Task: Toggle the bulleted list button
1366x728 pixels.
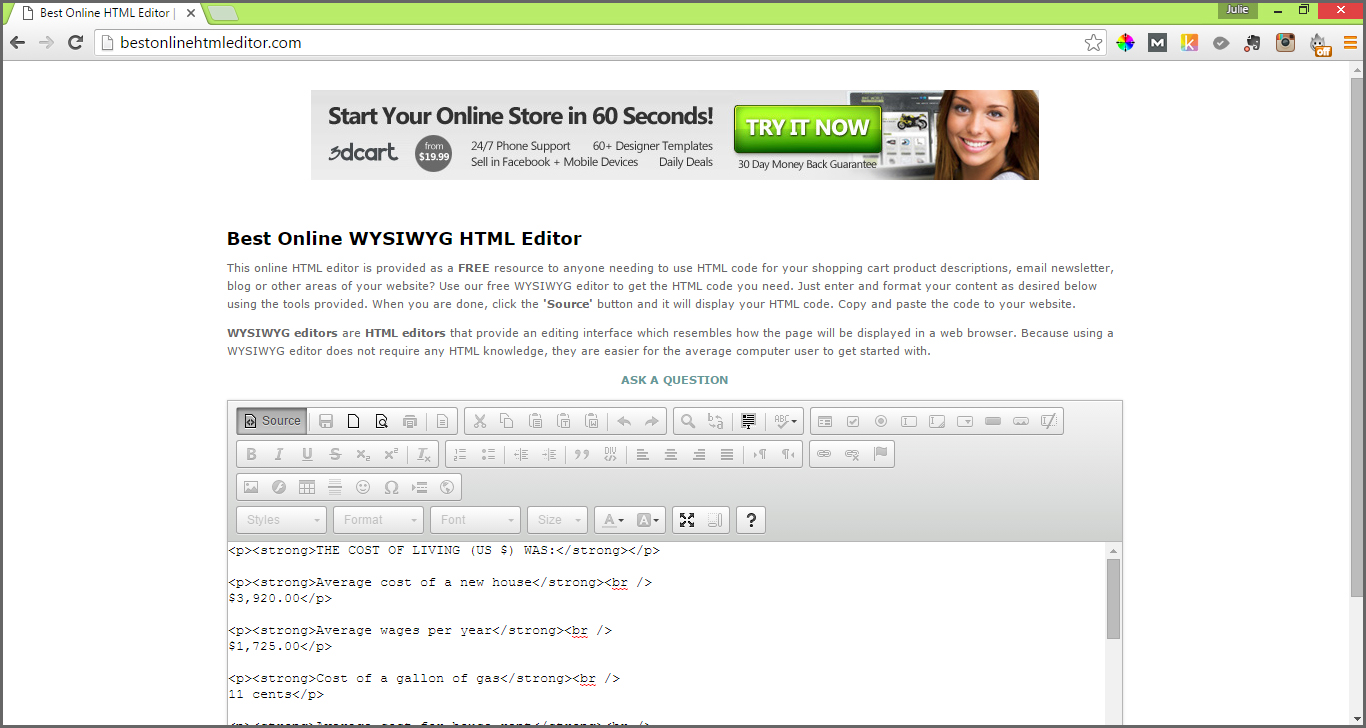Action: coord(488,454)
